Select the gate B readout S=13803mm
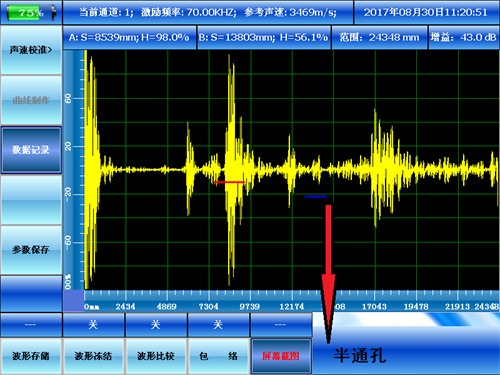500x375 pixels. click(264, 37)
